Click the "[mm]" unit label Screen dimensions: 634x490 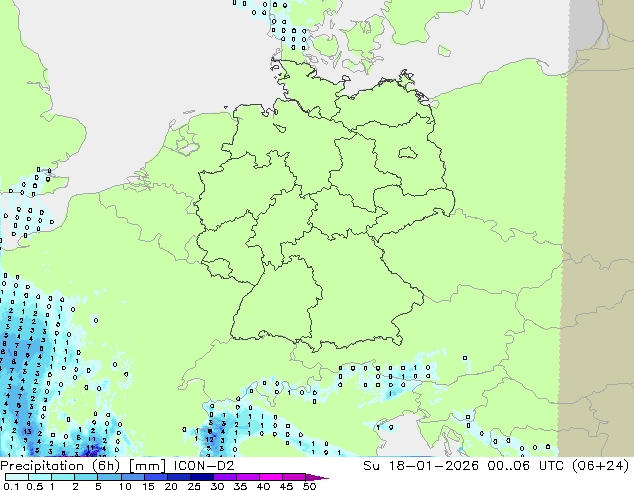(147, 466)
